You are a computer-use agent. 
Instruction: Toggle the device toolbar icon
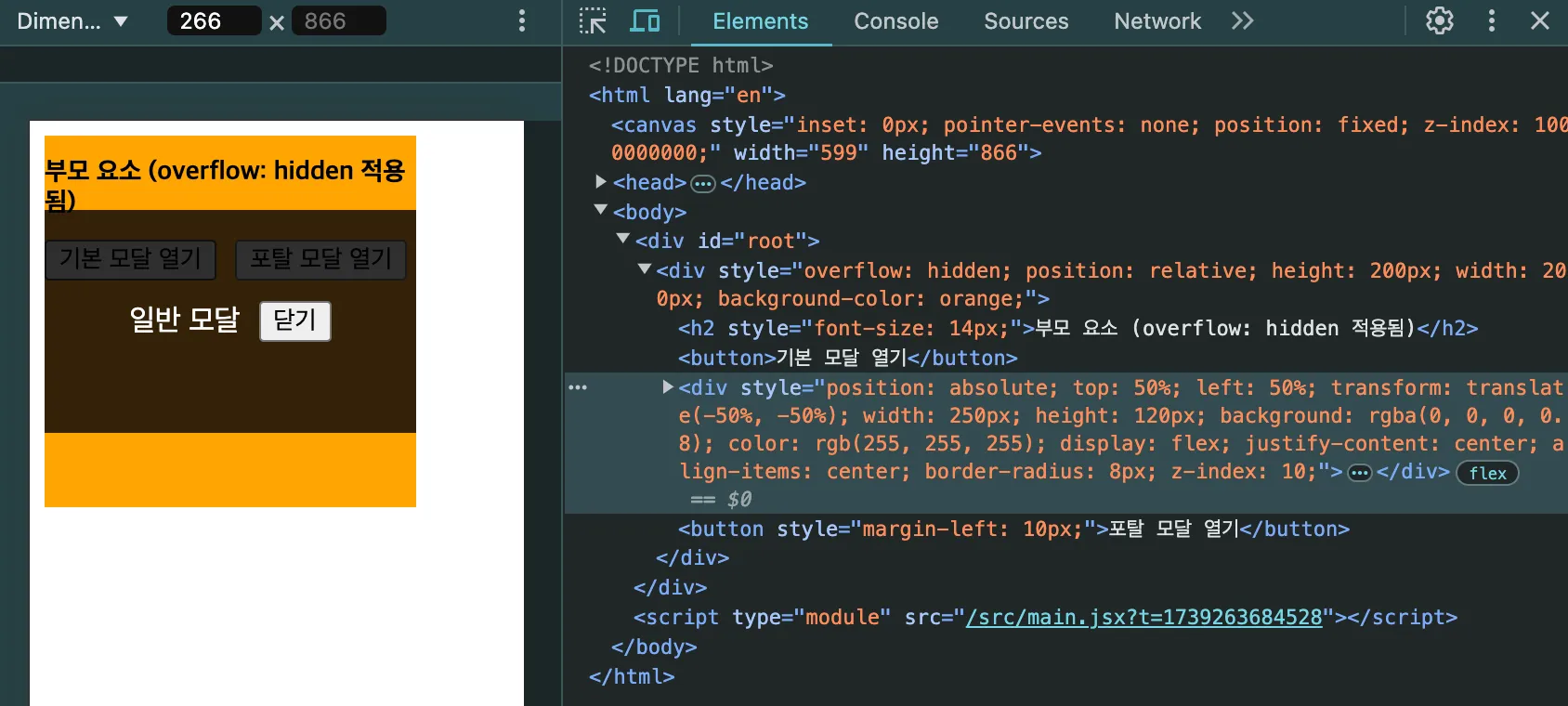point(645,20)
